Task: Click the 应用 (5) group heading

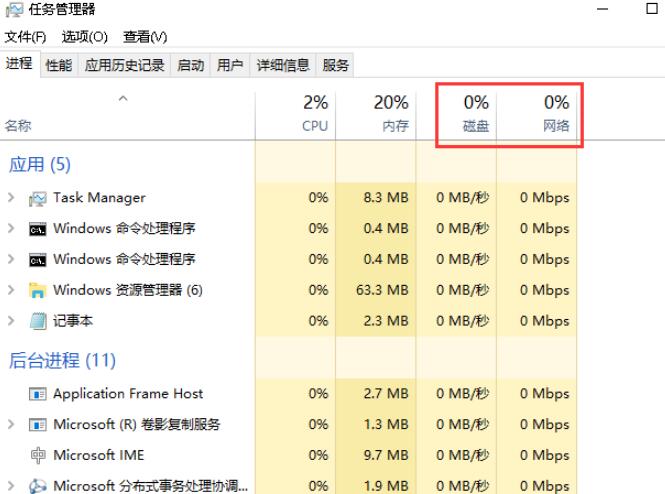Action: [40, 165]
